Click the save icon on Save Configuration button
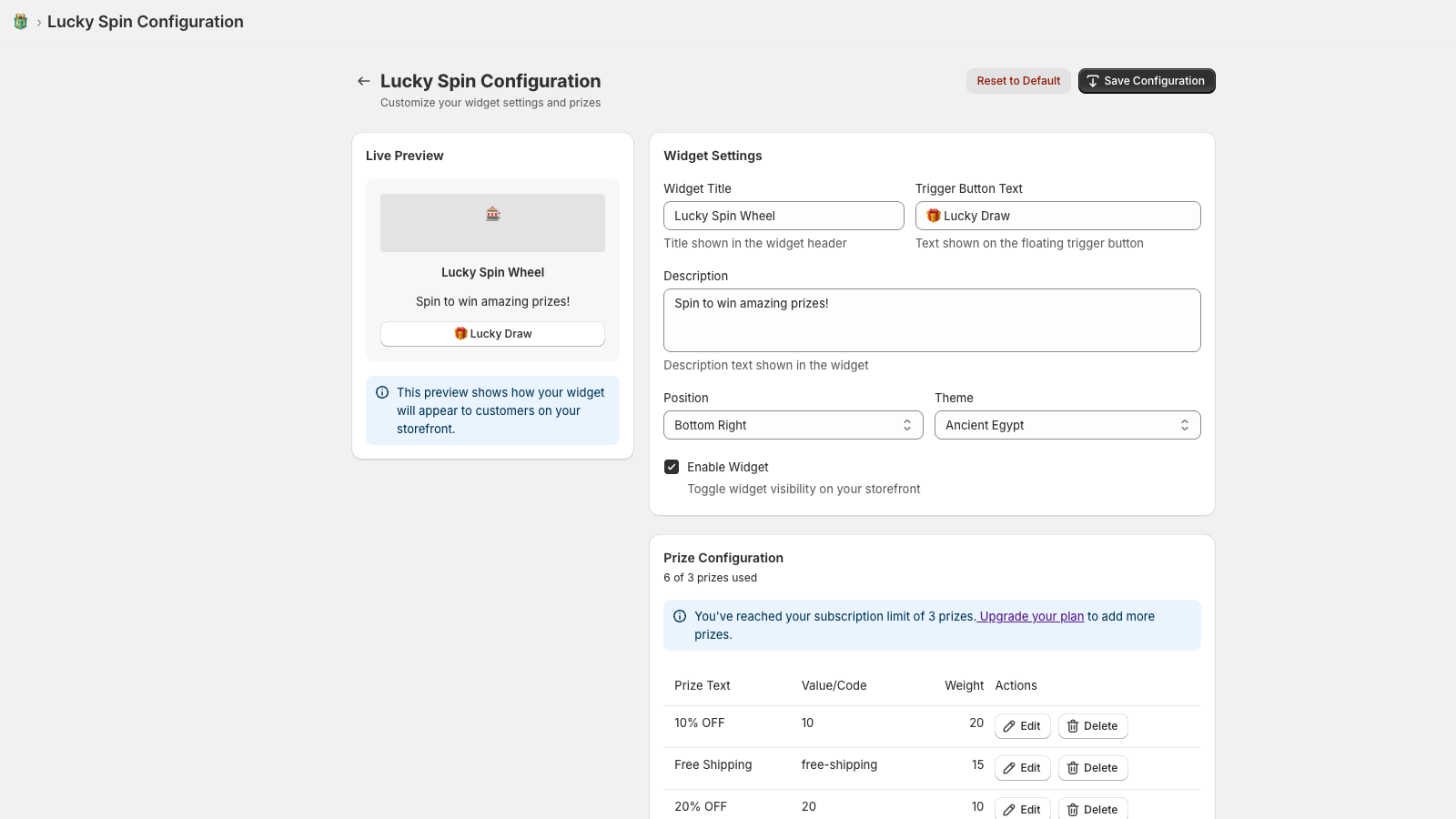The image size is (1456, 819). [1093, 80]
